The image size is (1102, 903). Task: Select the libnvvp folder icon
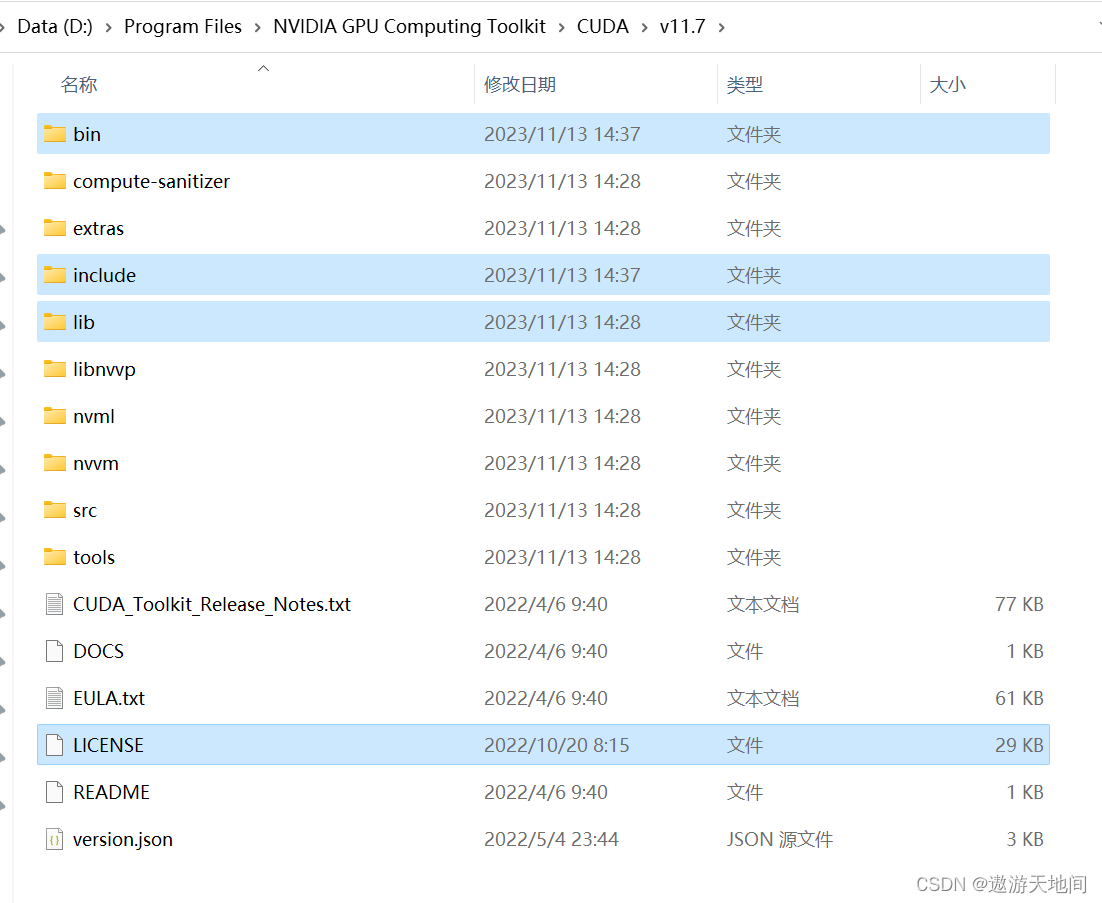click(55, 369)
